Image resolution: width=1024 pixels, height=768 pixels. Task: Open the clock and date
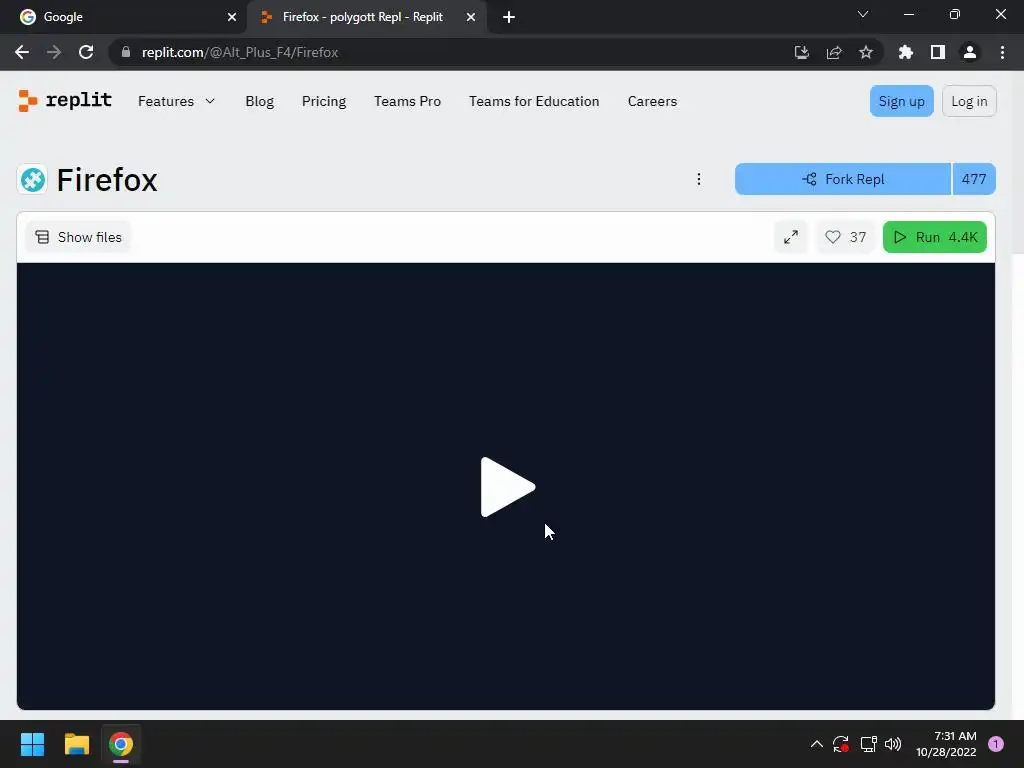pyautogui.click(x=946, y=744)
